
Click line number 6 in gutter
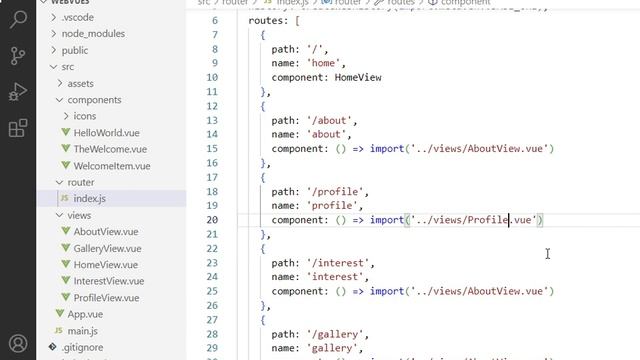pos(215,20)
